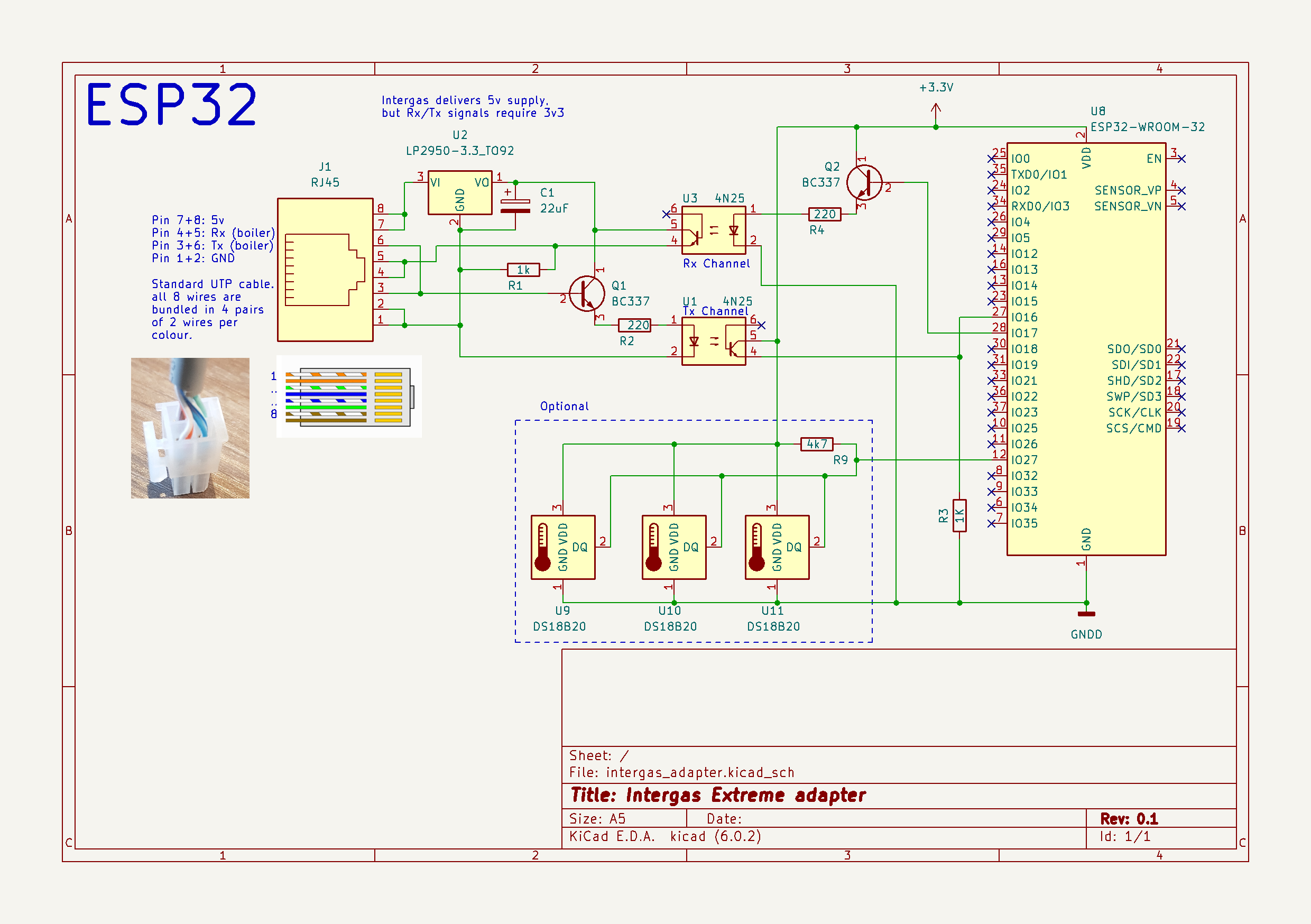The height and width of the screenshot is (924, 1311).
Task: Select the U1 4N25 Tx optocoupler
Action: [x=714, y=341]
